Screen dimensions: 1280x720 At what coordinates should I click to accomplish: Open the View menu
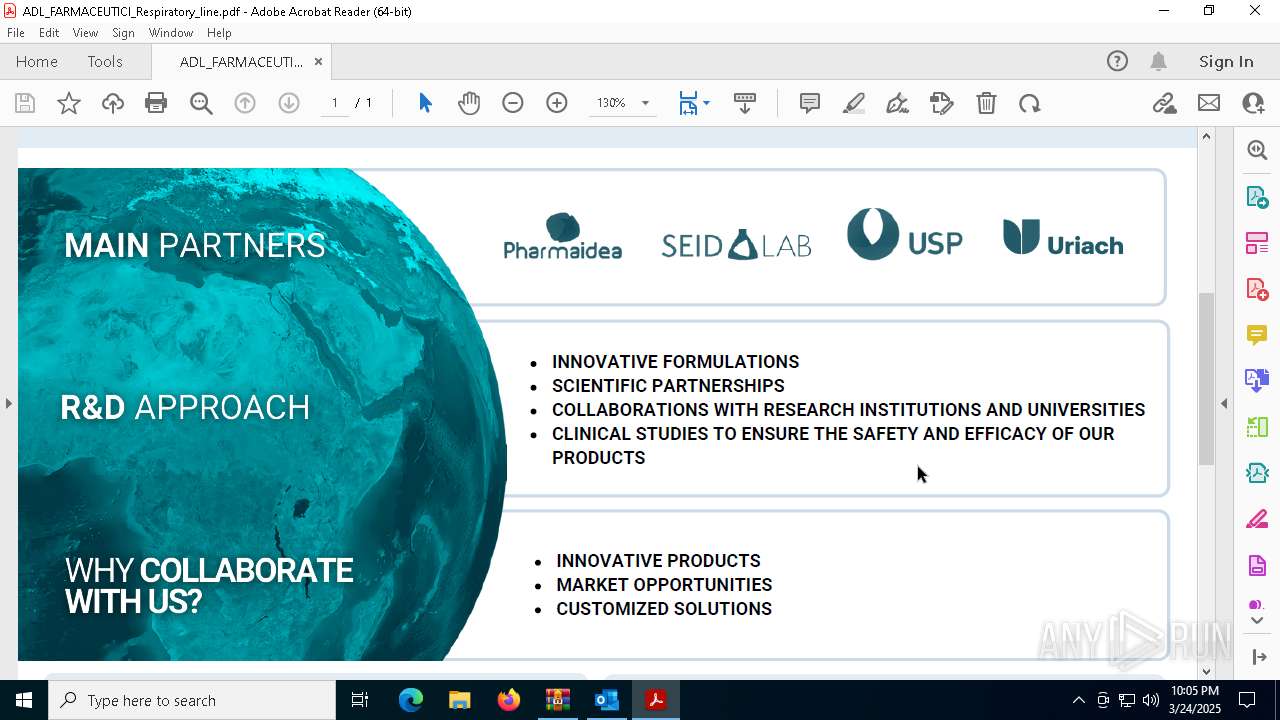tap(85, 33)
